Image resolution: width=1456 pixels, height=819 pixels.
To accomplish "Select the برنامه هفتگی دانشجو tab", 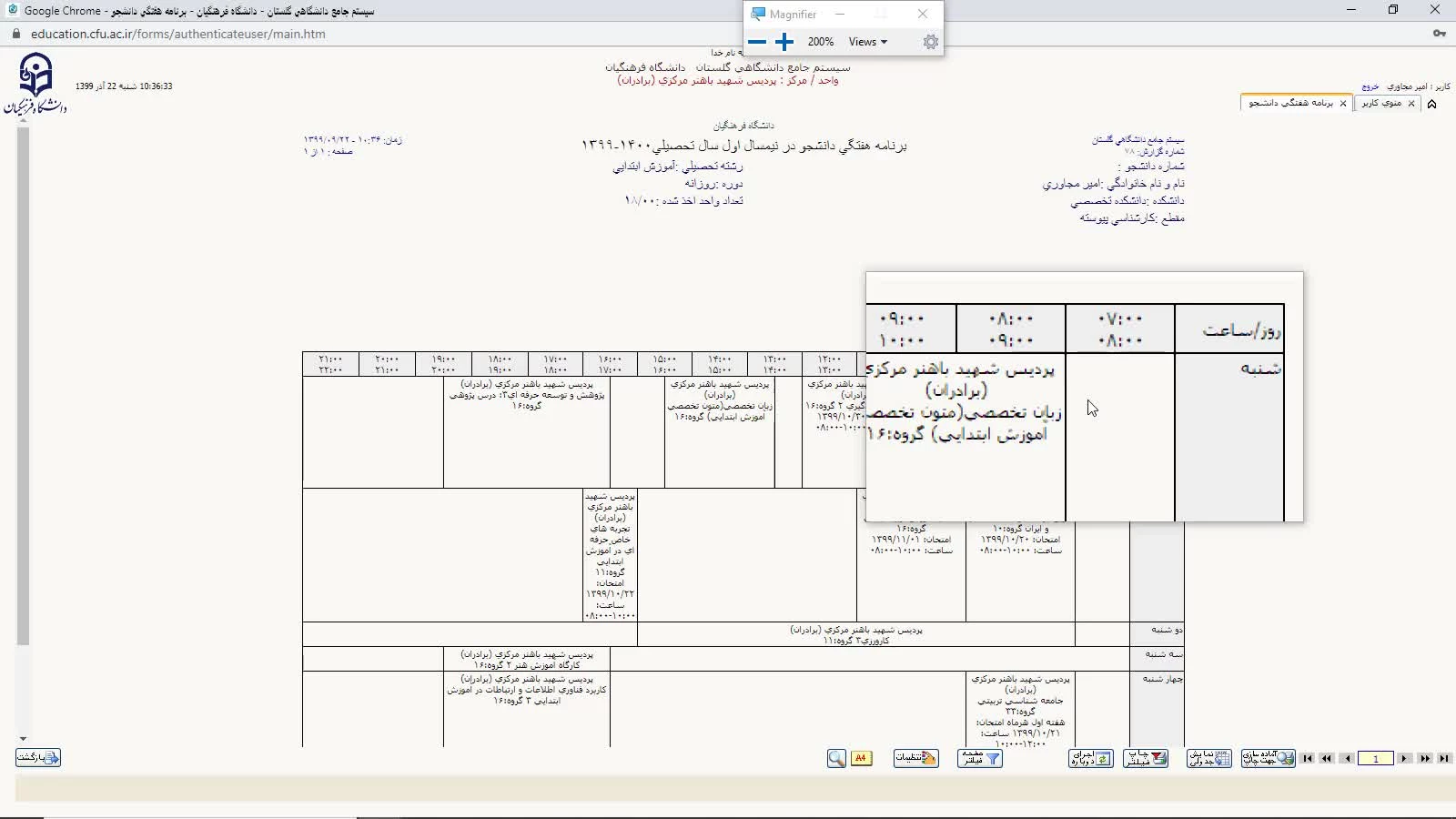I will pos(1290,103).
